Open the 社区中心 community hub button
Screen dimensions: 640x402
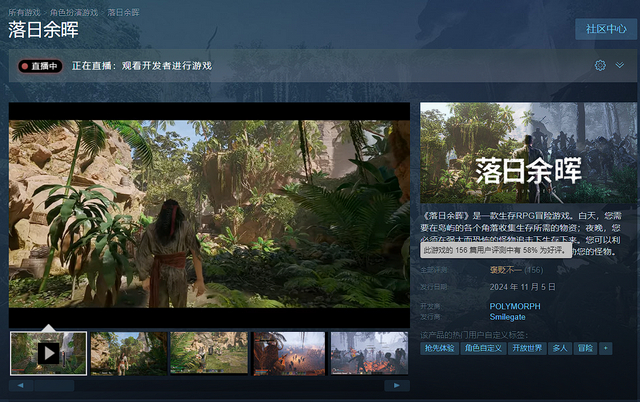606,29
